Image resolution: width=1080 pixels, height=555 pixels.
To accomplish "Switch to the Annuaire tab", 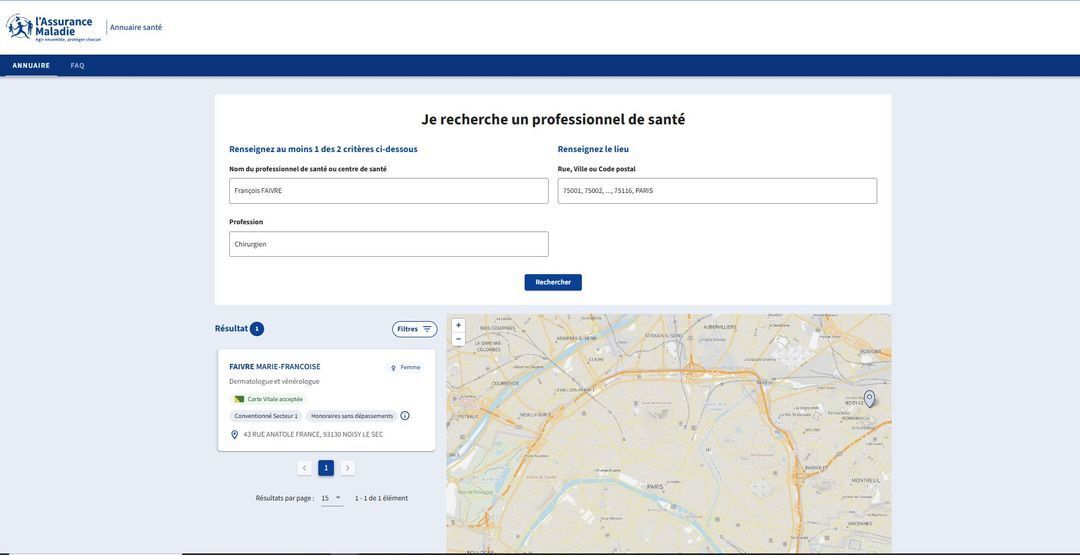I will point(31,66).
